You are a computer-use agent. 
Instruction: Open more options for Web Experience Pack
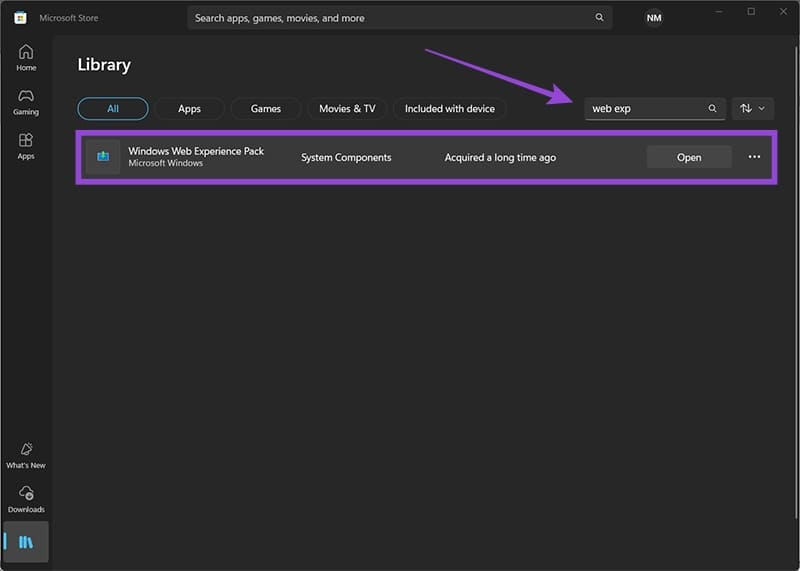point(754,157)
